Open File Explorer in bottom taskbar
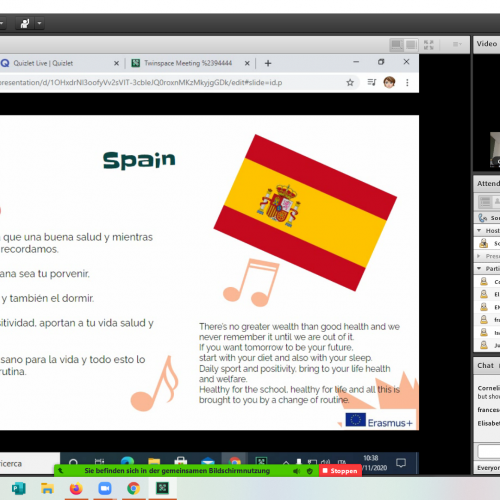The height and width of the screenshot is (500, 500). [x=47, y=489]
